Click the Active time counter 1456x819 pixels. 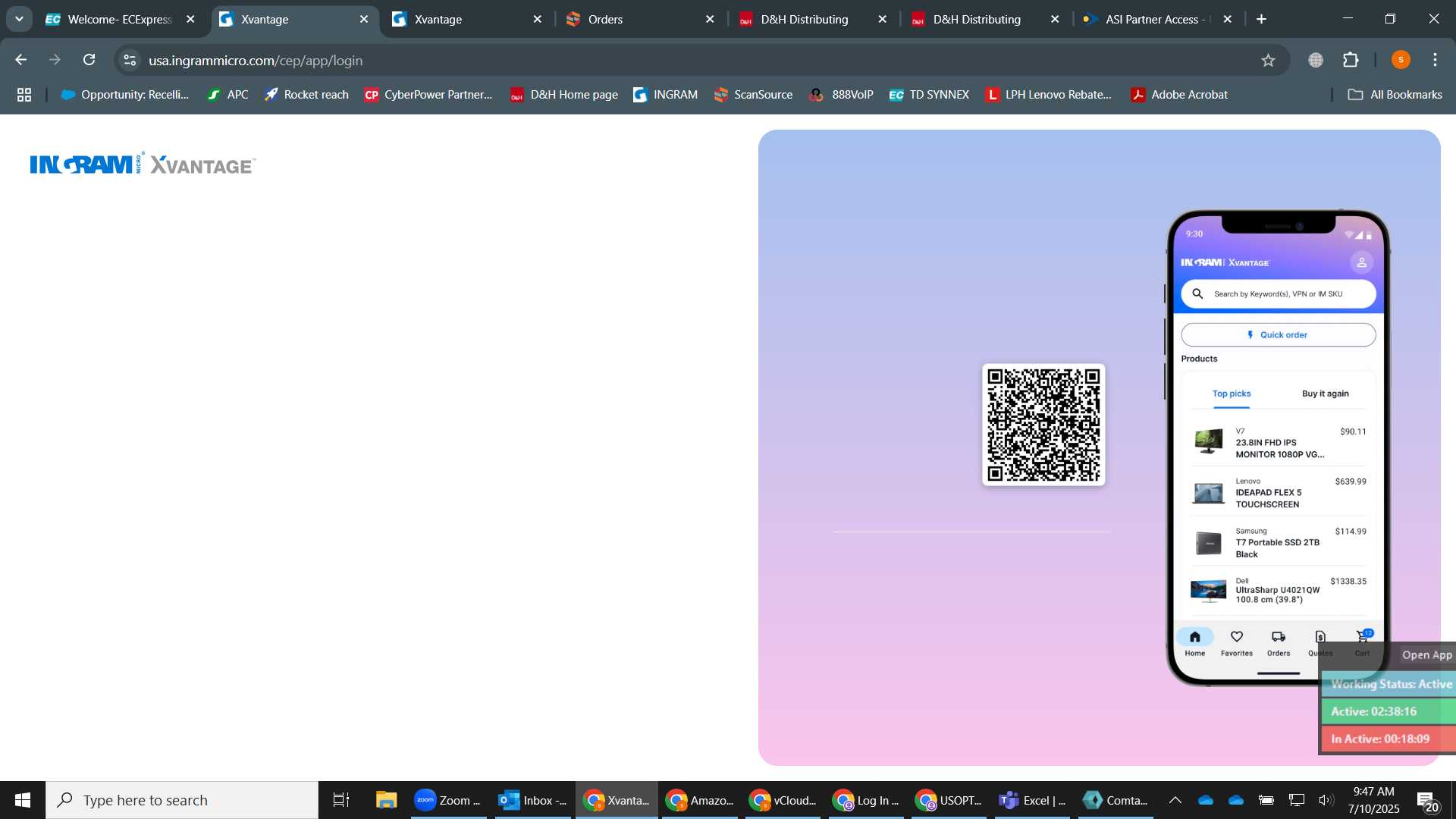click(1390, 711)
